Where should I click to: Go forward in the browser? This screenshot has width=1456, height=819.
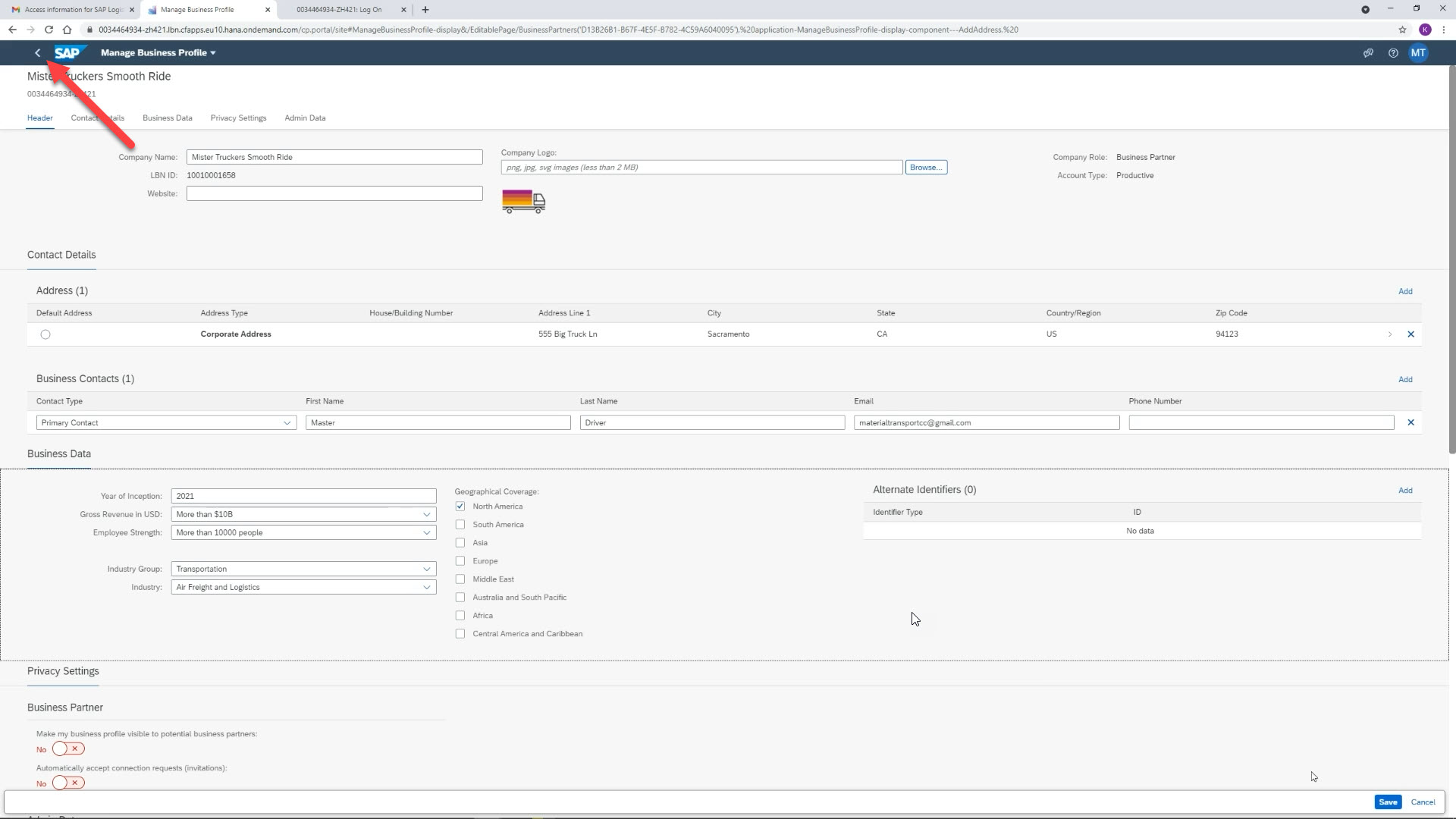(x=30, y=30)
